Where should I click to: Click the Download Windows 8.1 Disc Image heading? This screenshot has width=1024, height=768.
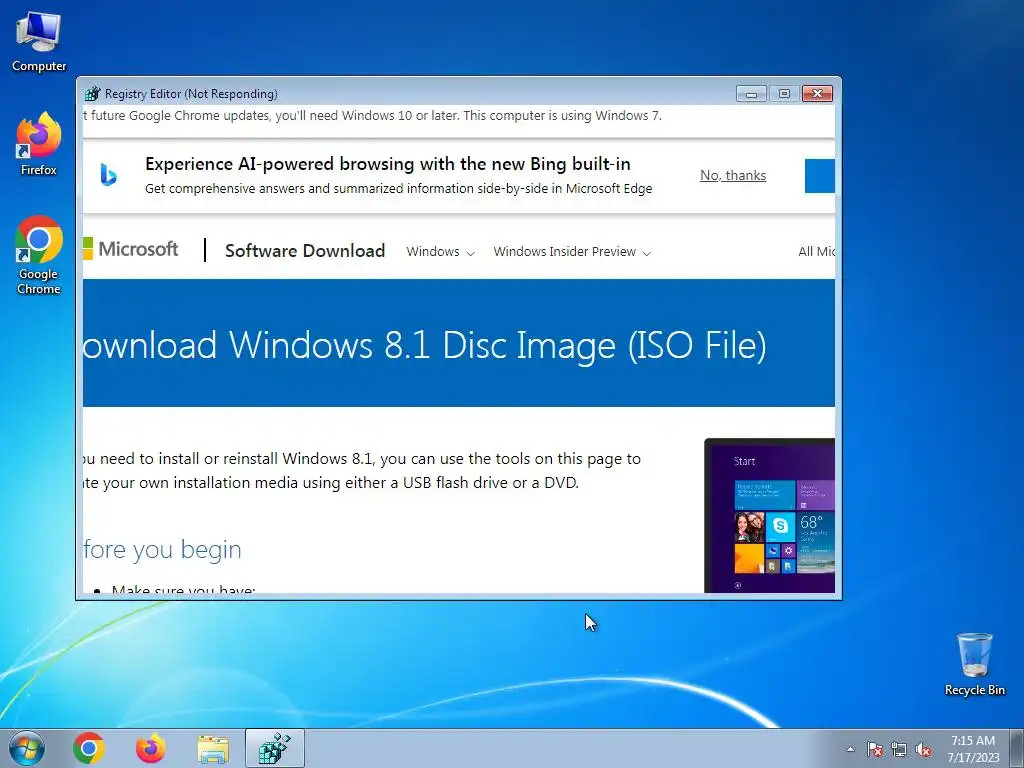click(425, 345)
